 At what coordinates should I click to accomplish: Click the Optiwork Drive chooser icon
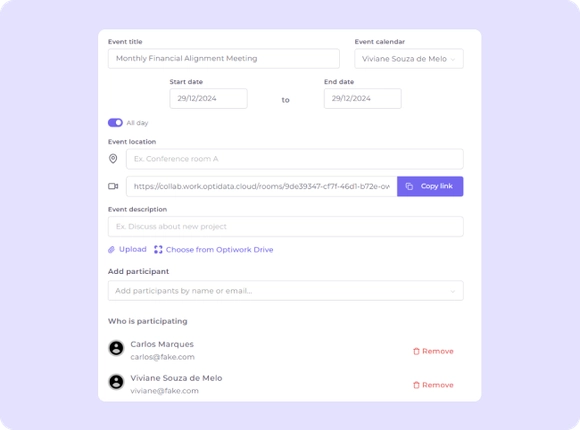158,249
